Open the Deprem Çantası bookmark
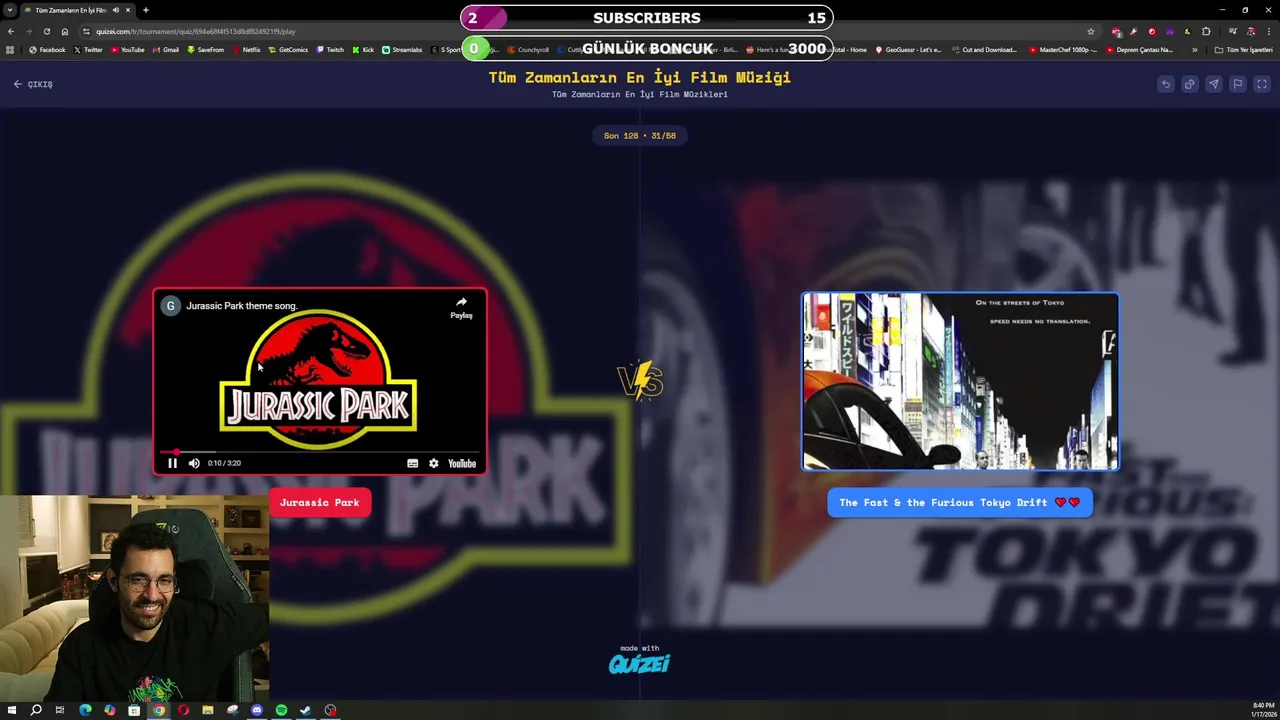Viewport: 1280px width, 720px height. tap(1139, 50)
